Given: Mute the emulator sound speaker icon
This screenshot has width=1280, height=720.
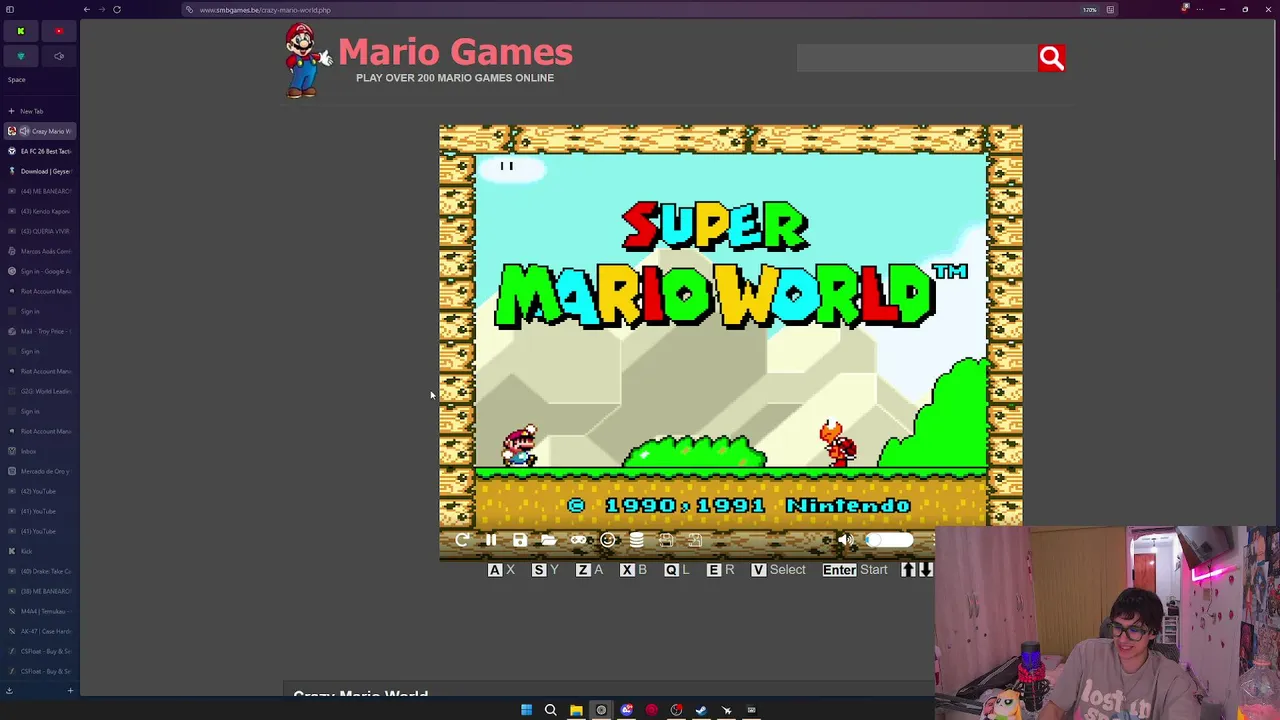Looking at the screenshot, I should [845, 540].
